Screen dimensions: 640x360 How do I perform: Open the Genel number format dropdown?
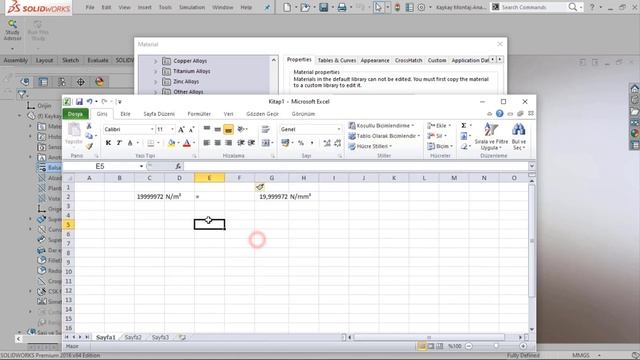click(x=338, y=129)
